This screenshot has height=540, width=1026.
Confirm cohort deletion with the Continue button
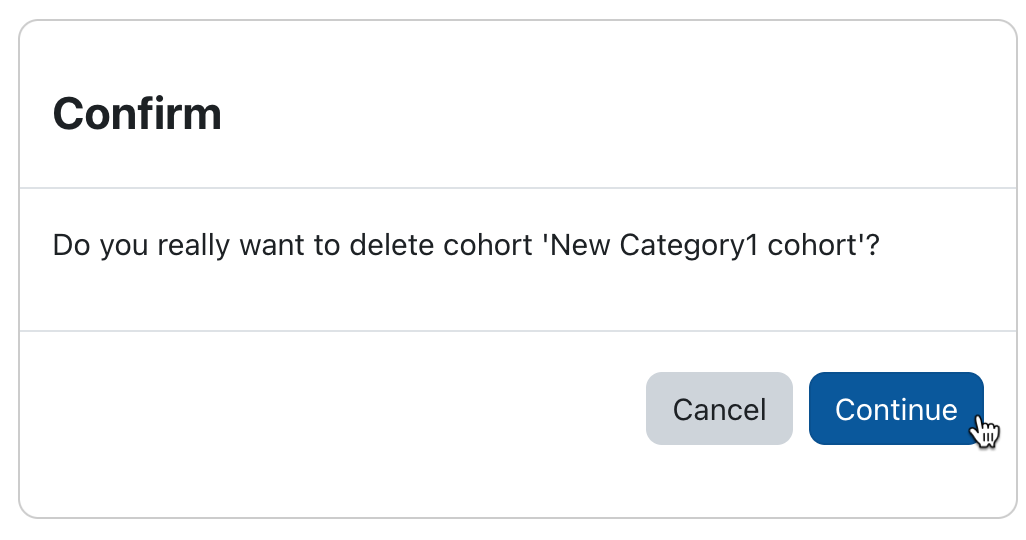(x=896, y=409)
